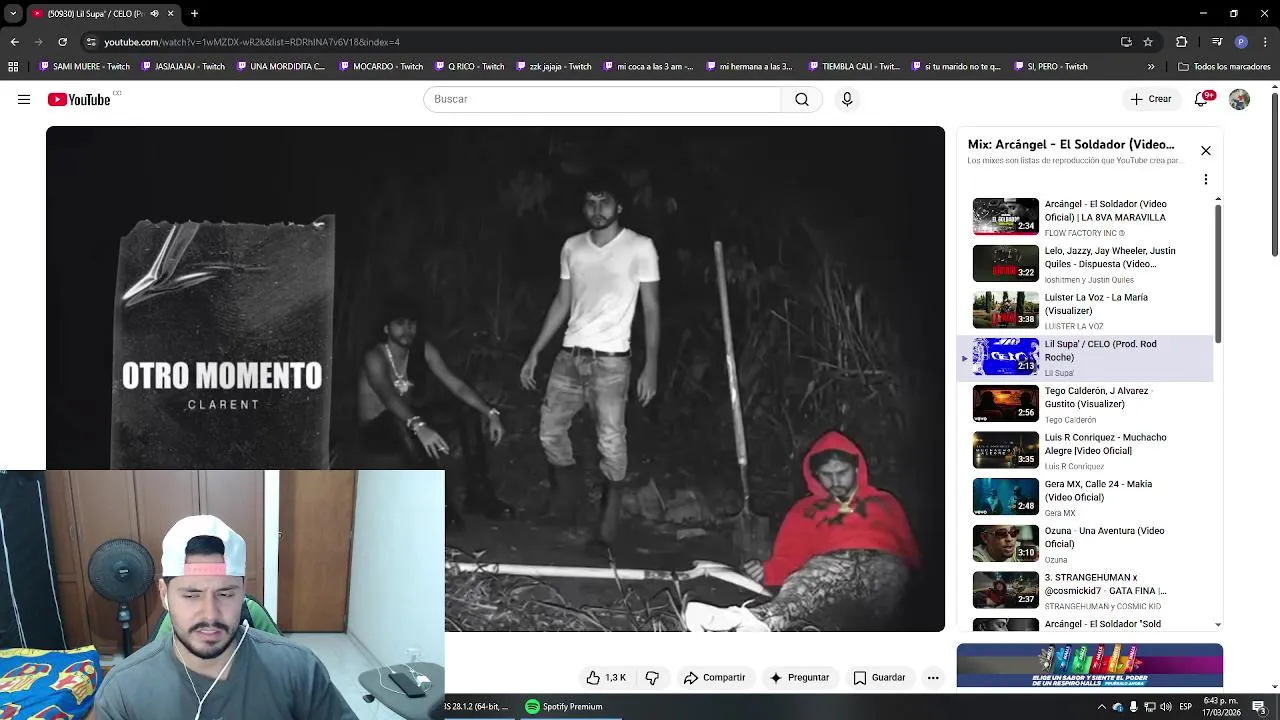The height and width of the screenshot is (720, 1280).
Task: Open the browser extensions puzzle icon
Action: 1182,42
